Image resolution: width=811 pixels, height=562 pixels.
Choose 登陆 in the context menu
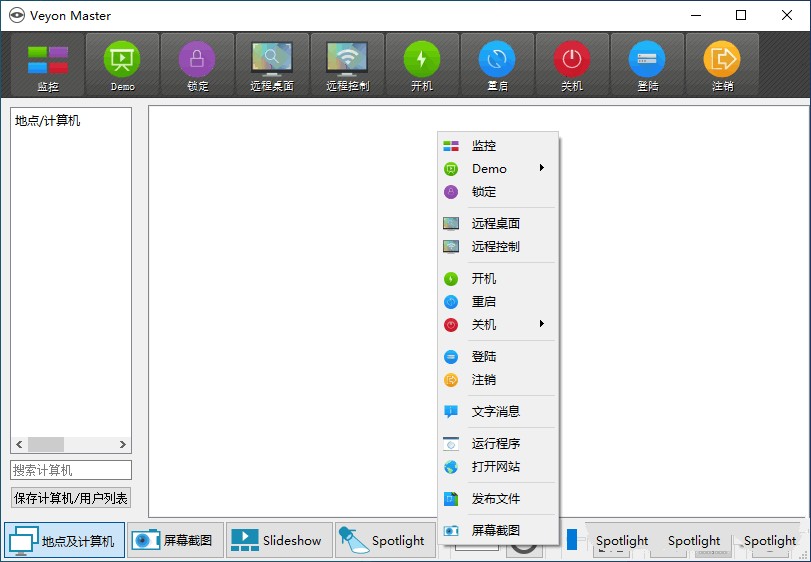[498, 357]
